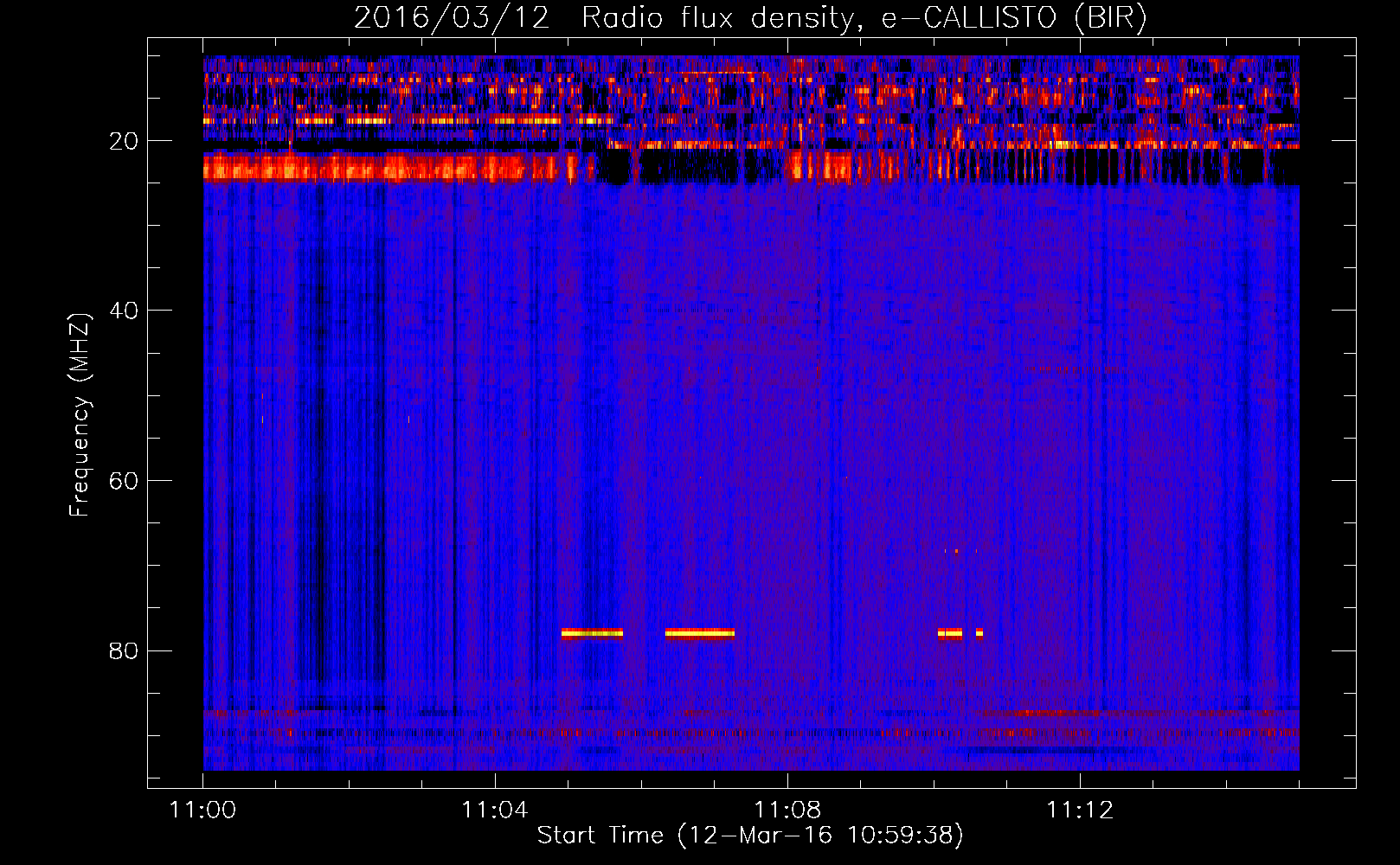Click the "11:00" time tick label
This screenshot has height=865, width=1400.
202,811
